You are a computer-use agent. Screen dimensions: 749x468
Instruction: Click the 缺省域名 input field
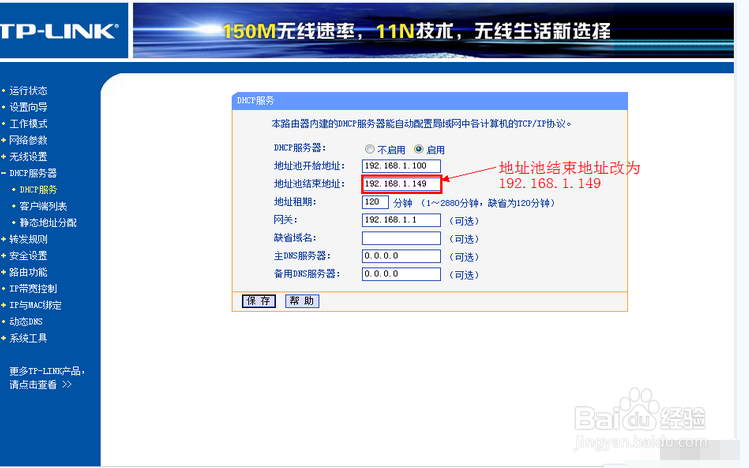point(401,238)
